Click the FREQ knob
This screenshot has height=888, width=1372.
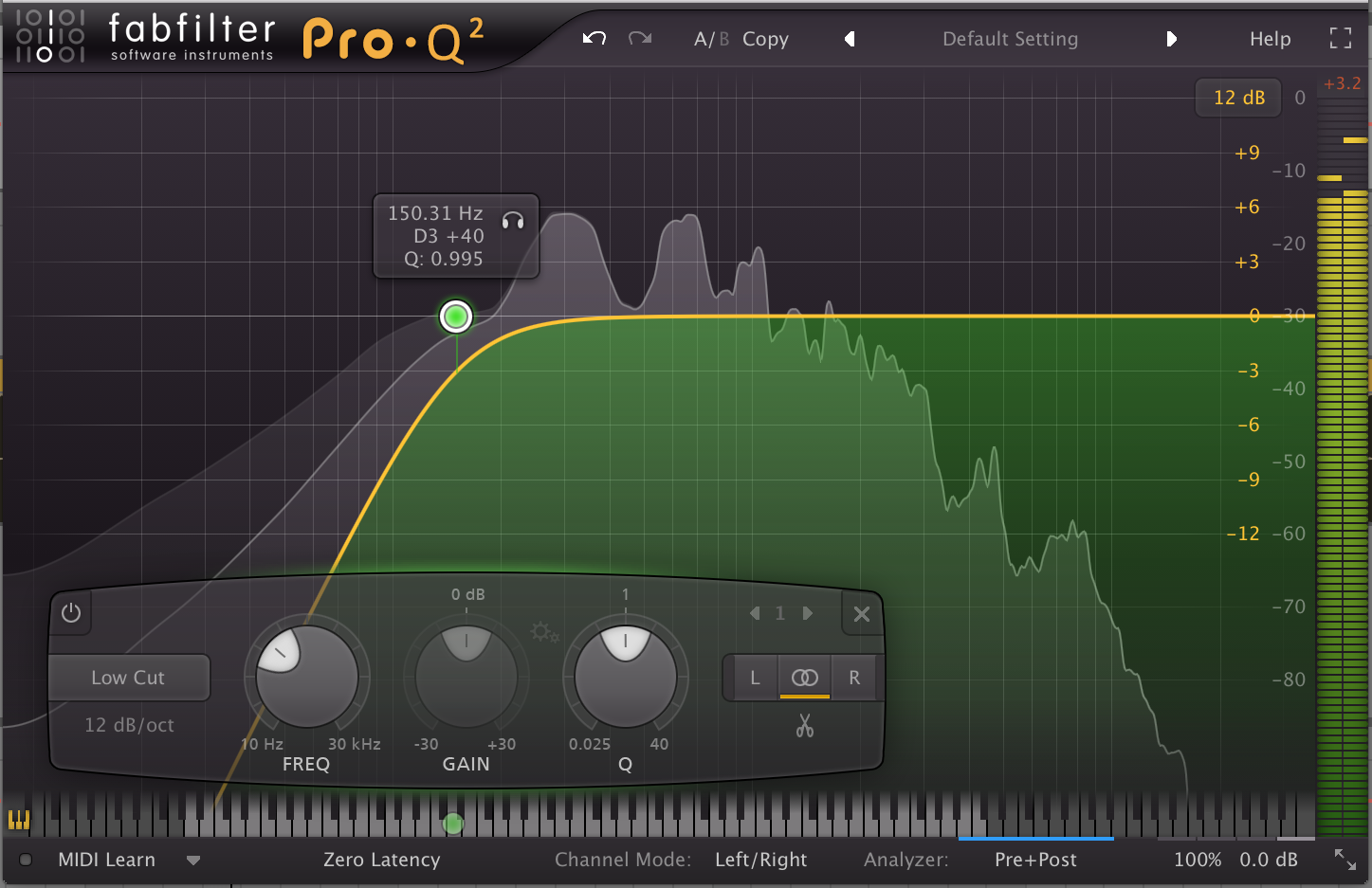pos(306,677)
